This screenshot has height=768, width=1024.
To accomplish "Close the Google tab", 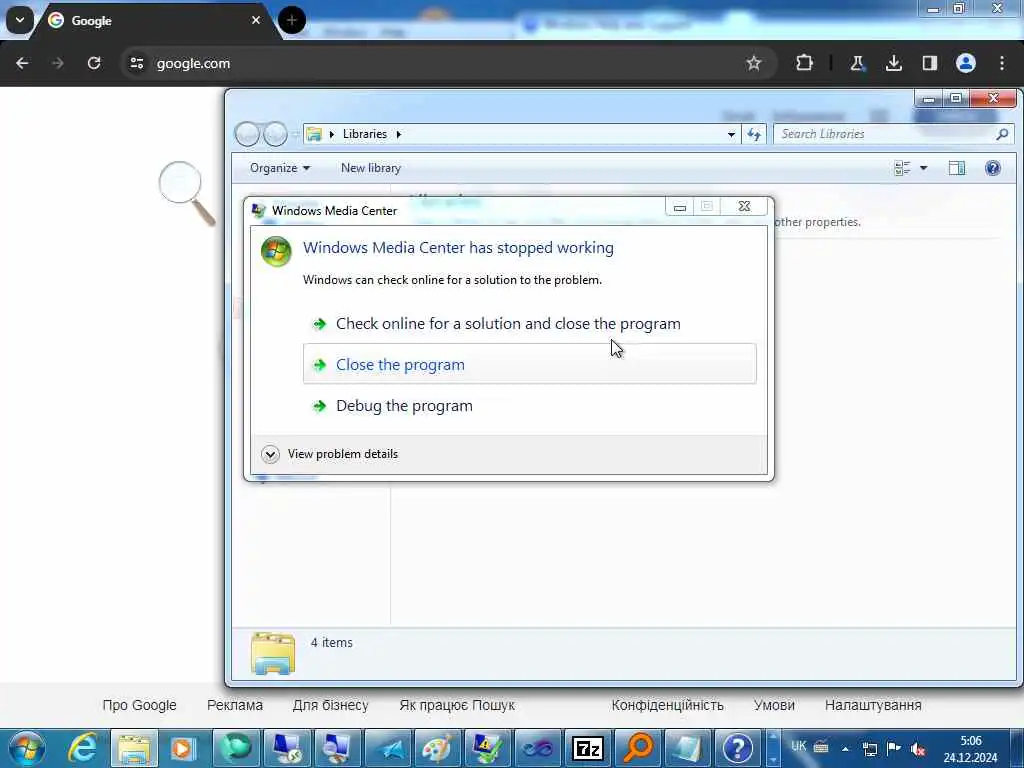I will pos(256,20).
